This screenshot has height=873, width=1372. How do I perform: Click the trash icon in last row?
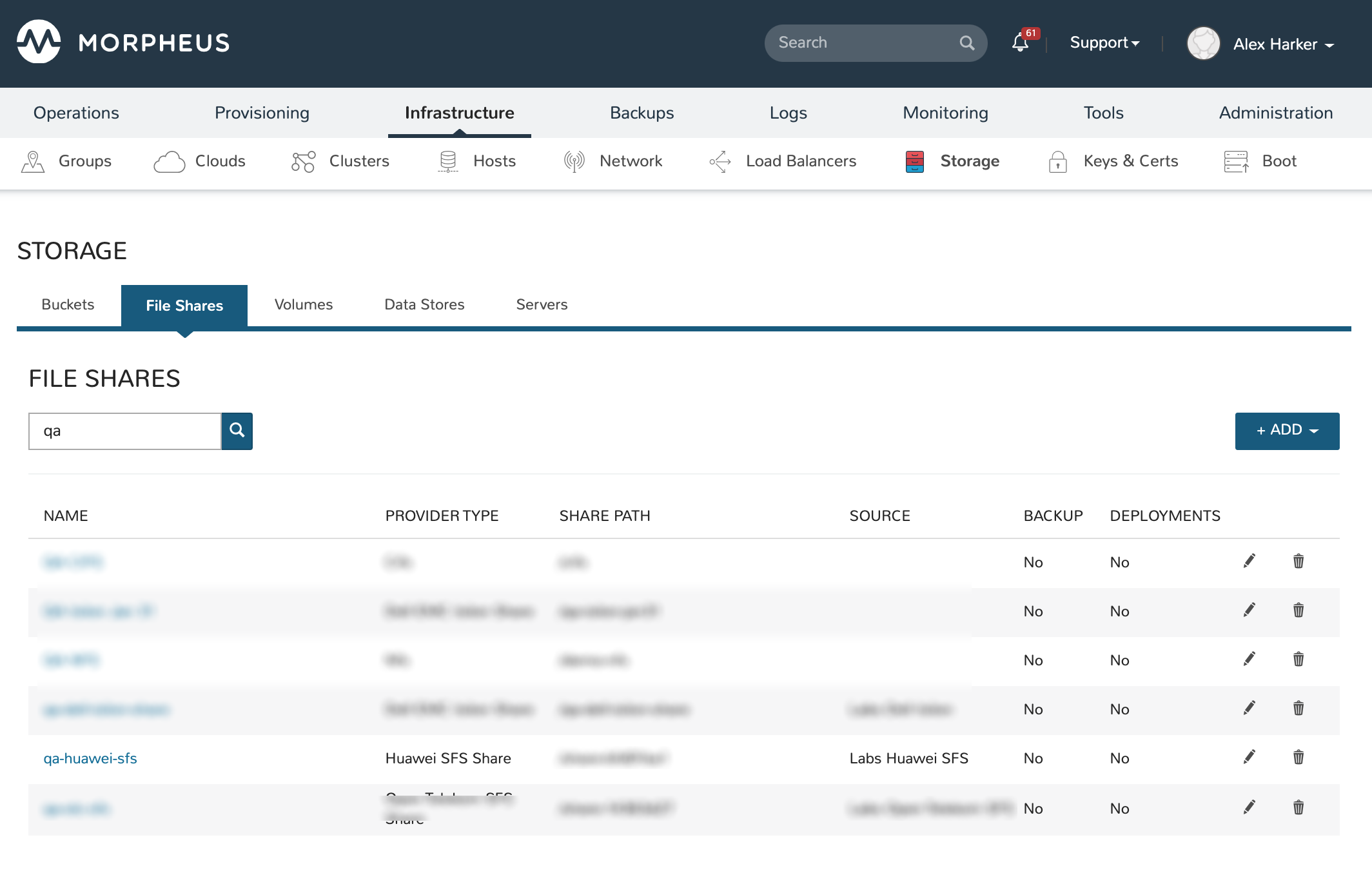click(x=1298, y=807)
